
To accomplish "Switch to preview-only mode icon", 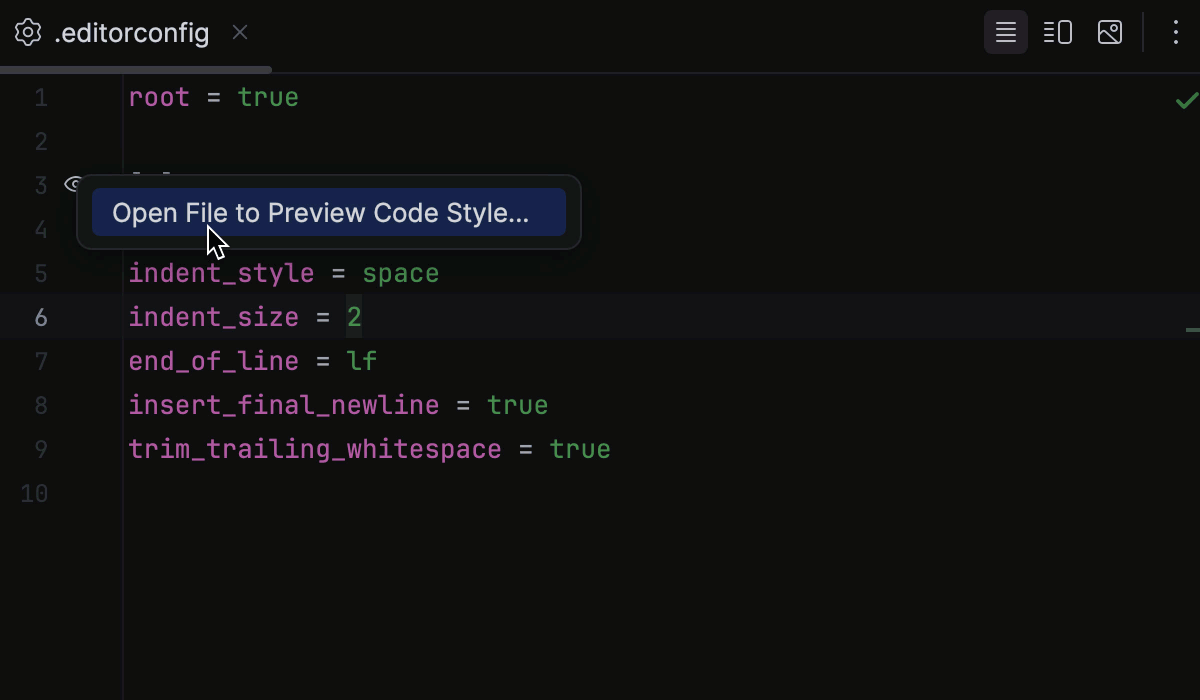I will (x=1109, y=32).
